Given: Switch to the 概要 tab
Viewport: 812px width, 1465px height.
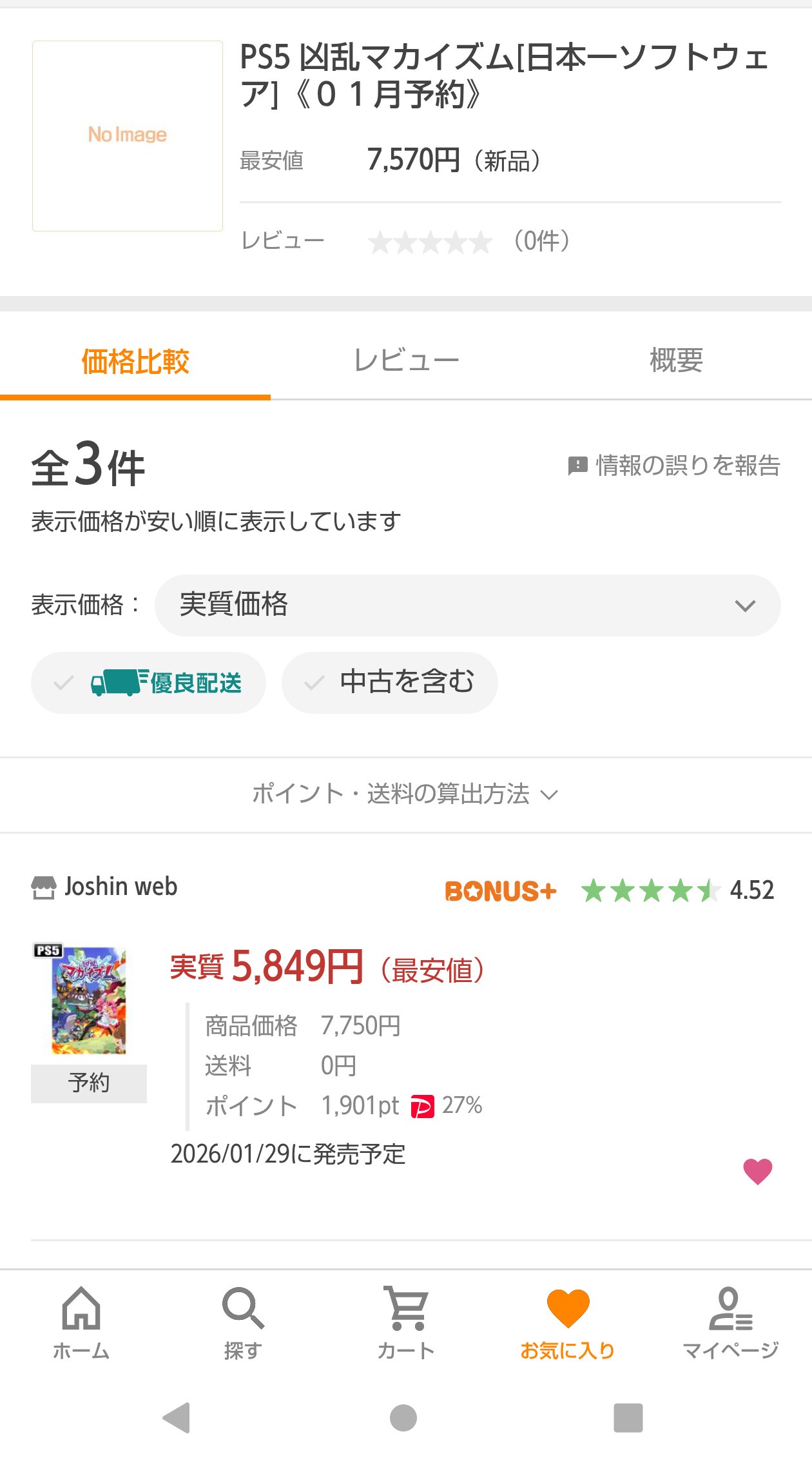Looking at the screenshot, I should coord(676,360).
